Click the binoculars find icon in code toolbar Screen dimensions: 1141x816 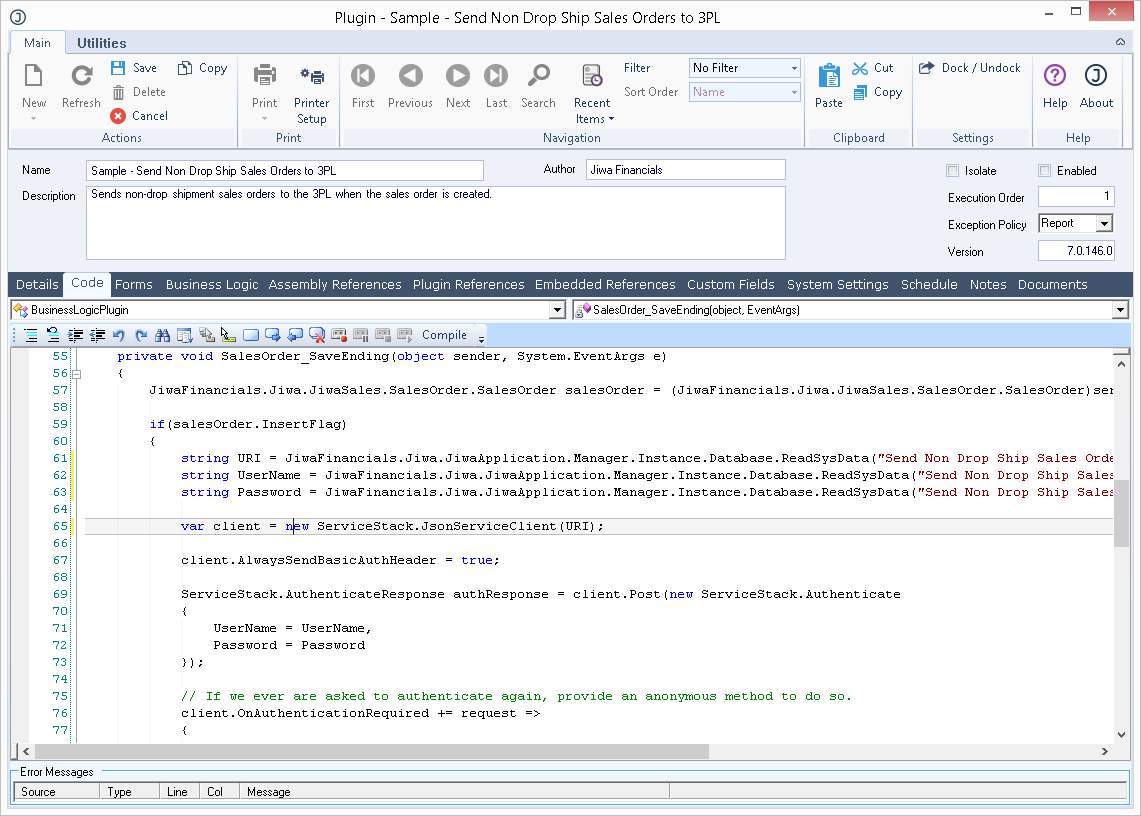tap(162, 335)
